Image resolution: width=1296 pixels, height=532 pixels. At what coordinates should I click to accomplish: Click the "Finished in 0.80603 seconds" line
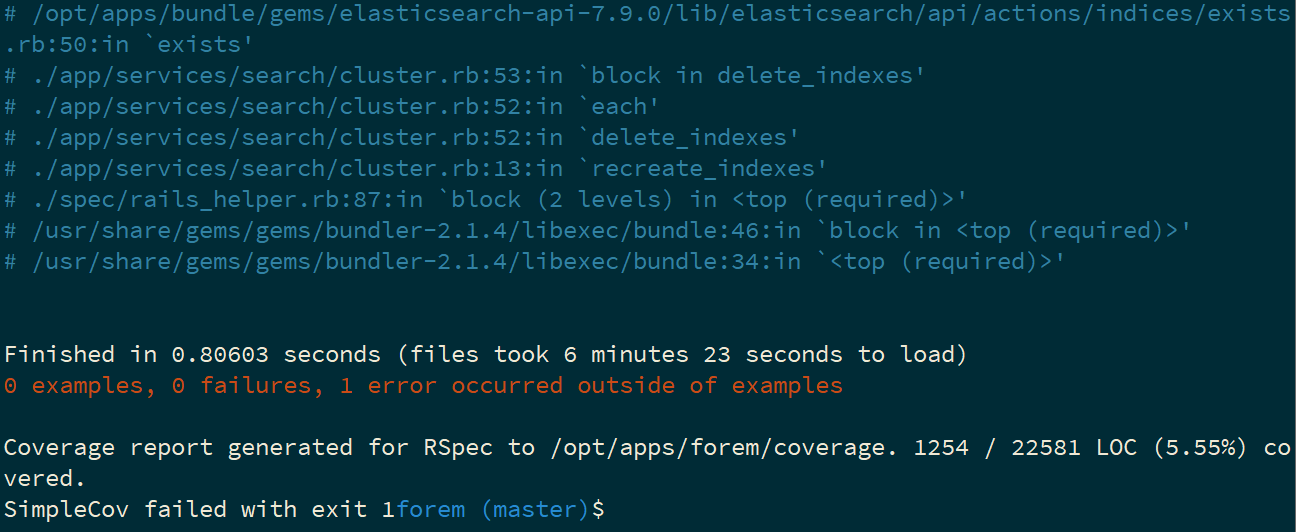tap(486, 355)
